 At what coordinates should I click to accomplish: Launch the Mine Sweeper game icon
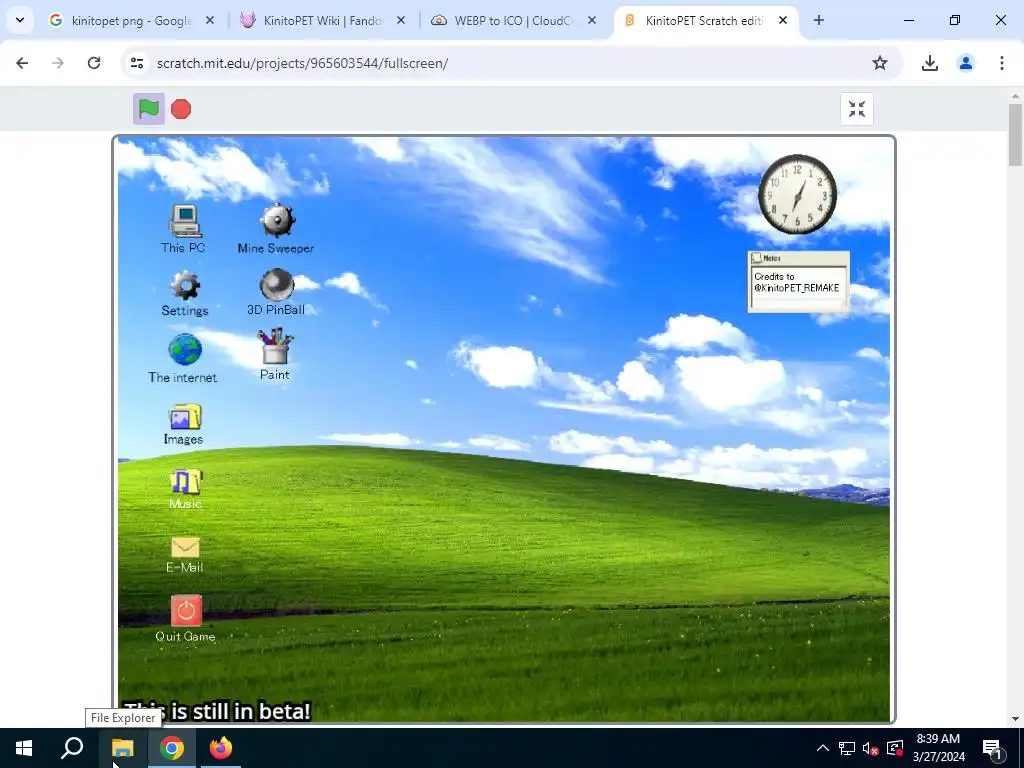(276, 229)
